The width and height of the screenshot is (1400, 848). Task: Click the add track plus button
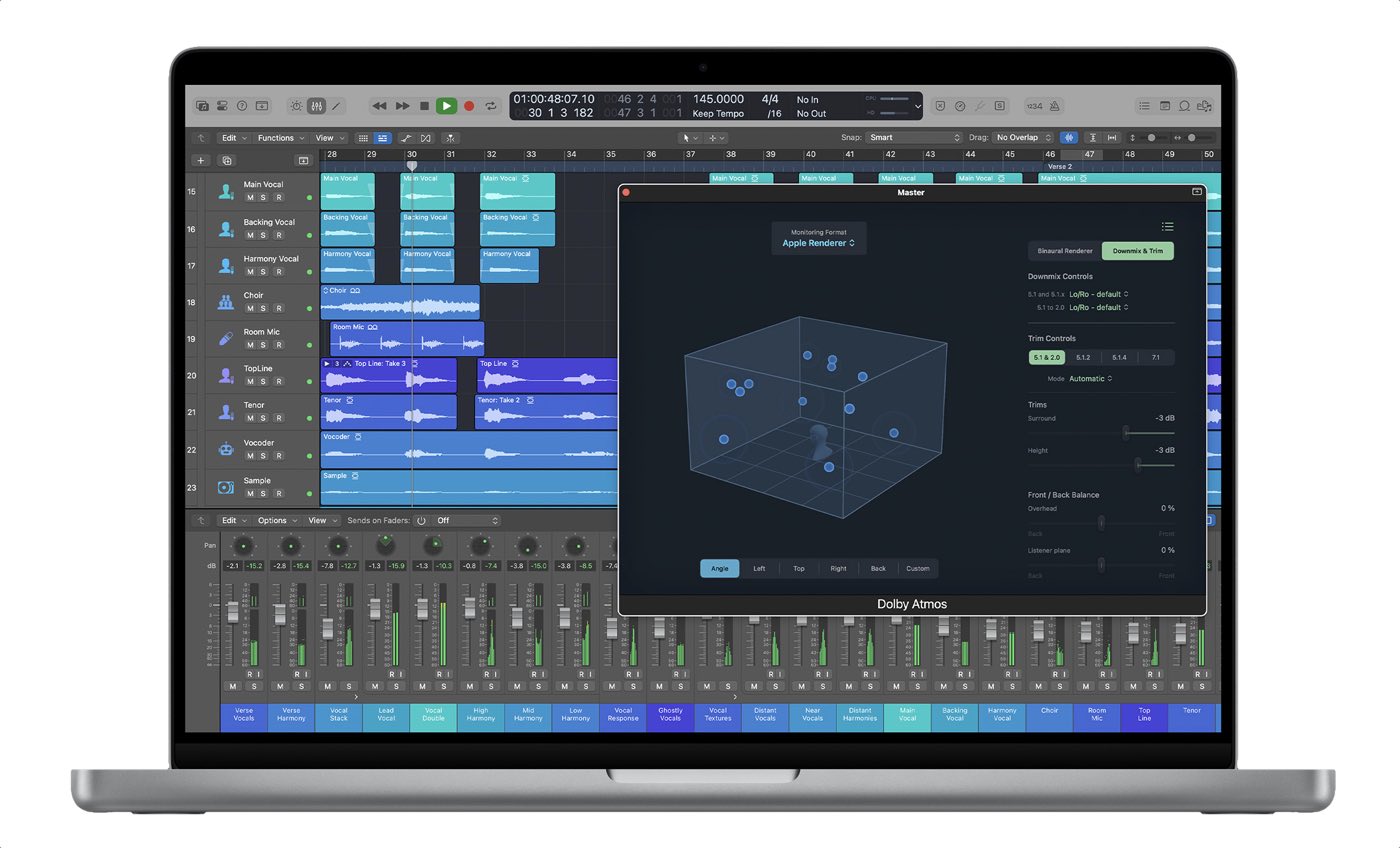click(200, 160)
